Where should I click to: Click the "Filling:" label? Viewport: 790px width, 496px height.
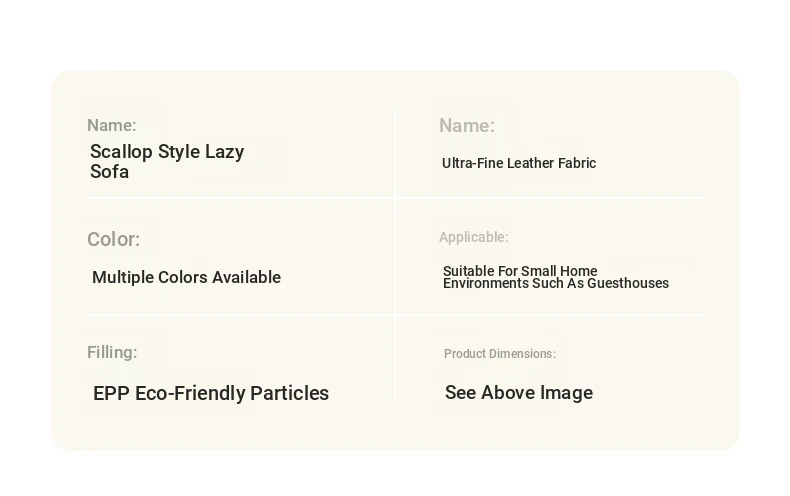pyautogui.click(x=112, y=353)
